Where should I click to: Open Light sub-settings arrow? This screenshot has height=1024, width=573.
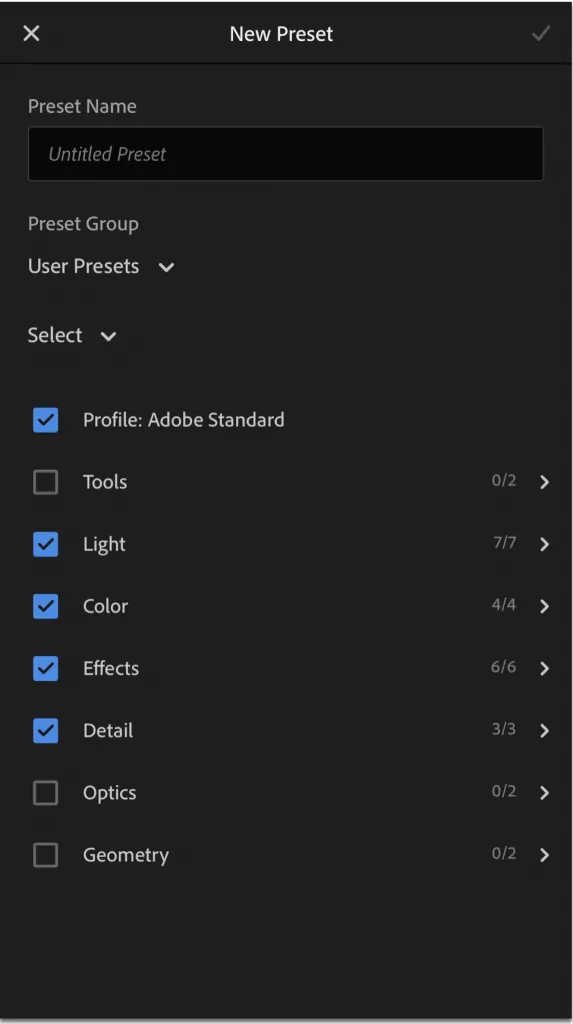(544, 544)
